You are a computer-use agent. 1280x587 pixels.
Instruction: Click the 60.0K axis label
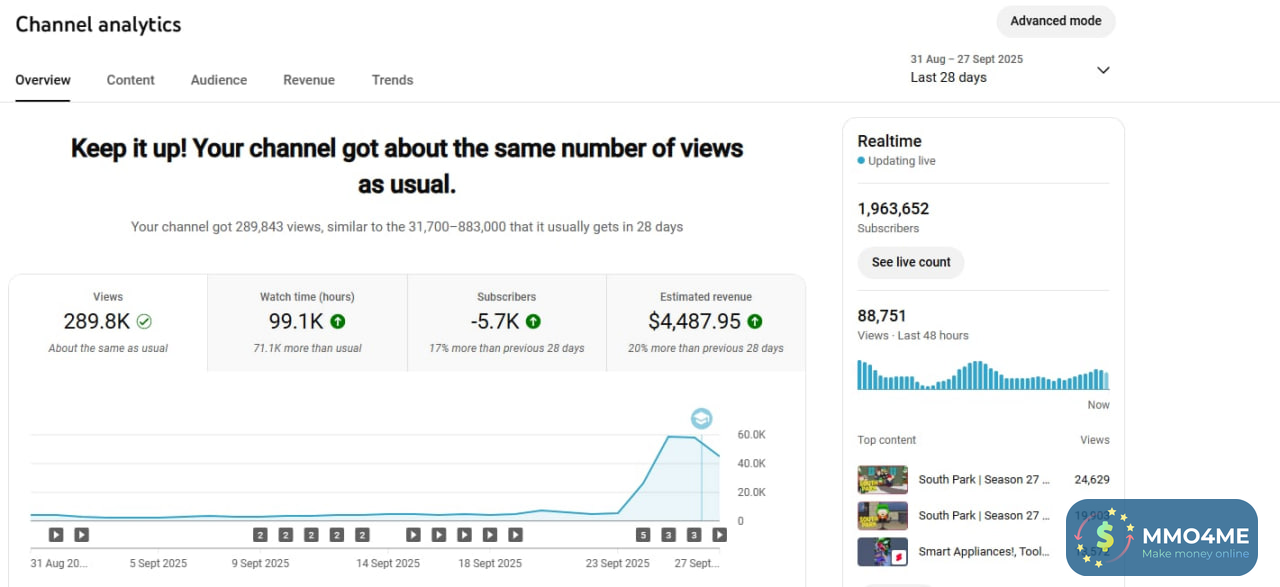[x=752, y=435]
